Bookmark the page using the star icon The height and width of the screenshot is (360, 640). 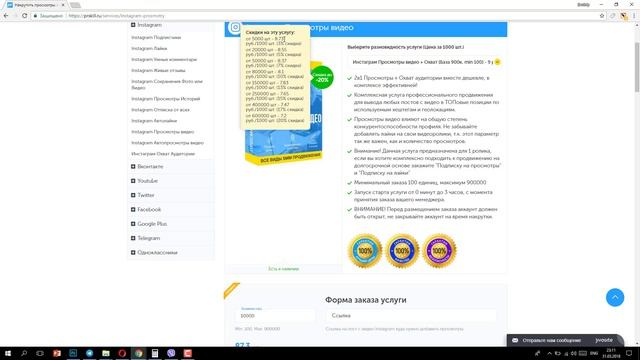[602, 16]
